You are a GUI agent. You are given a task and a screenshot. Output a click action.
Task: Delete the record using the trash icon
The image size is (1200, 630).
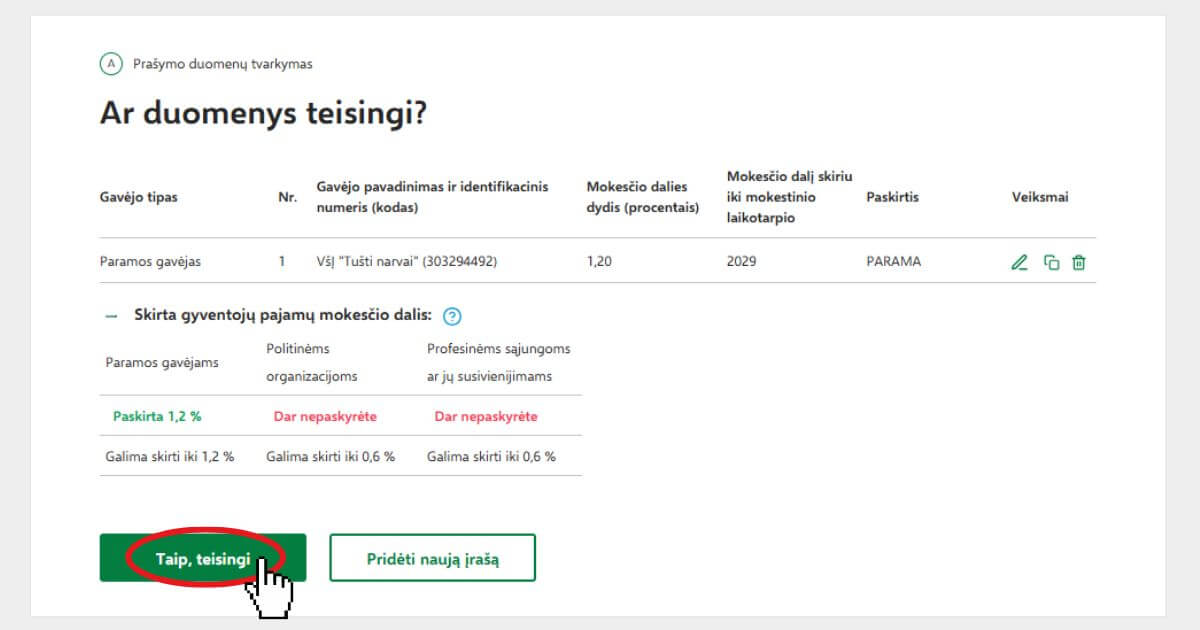(1078, 263)
